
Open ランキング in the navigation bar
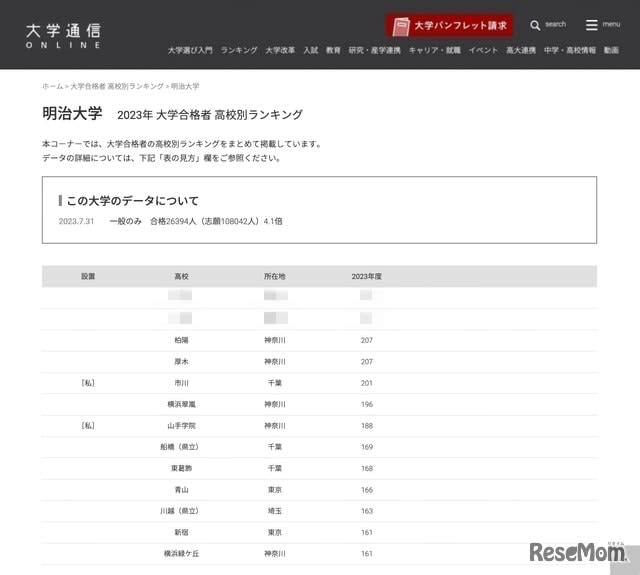coord(239,50)
